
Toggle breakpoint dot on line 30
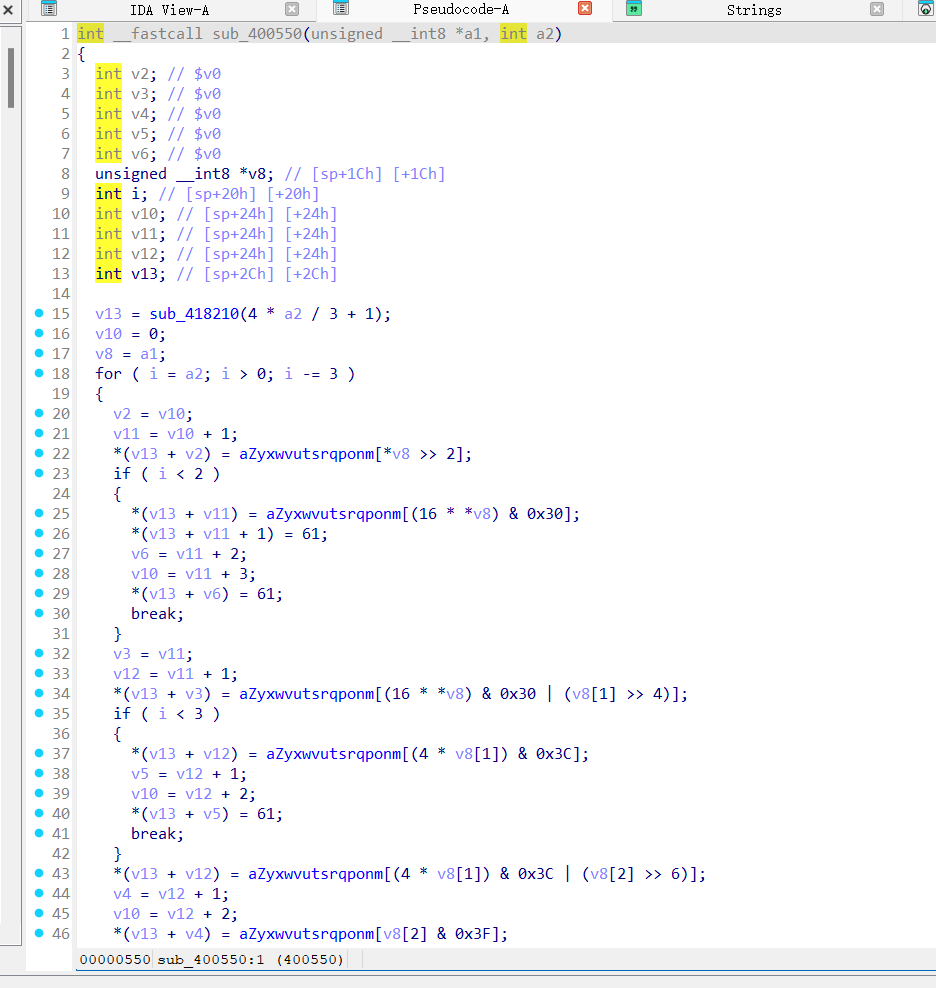(39, 612)
